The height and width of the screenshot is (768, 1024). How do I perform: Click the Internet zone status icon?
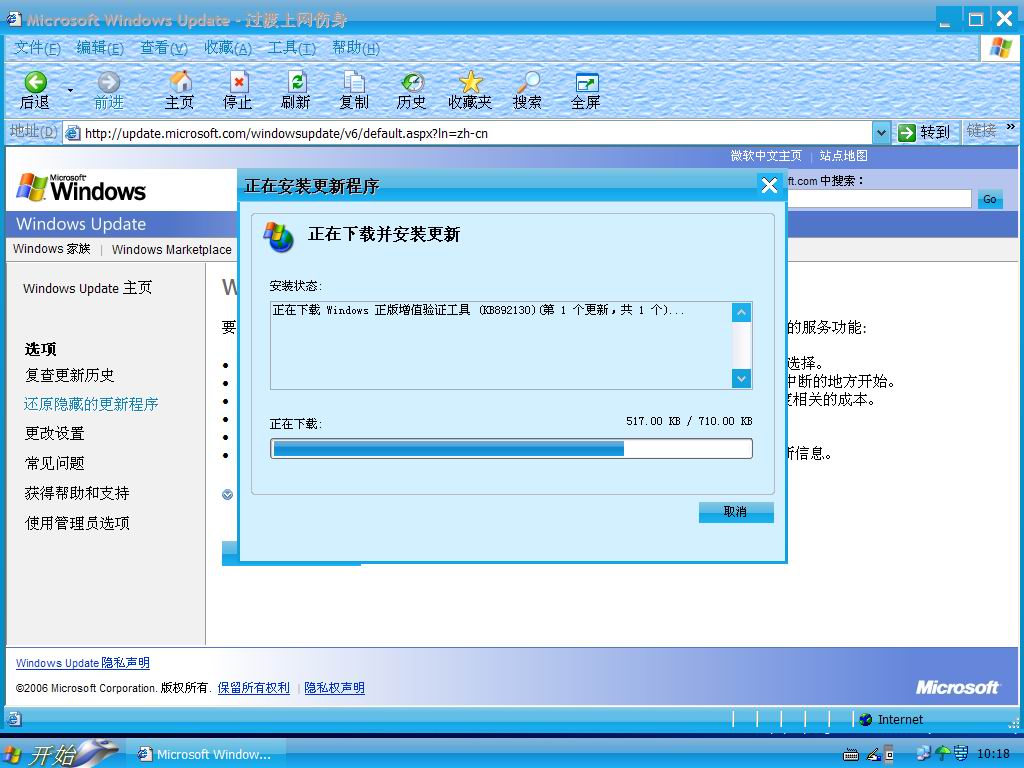pos(865,720)
